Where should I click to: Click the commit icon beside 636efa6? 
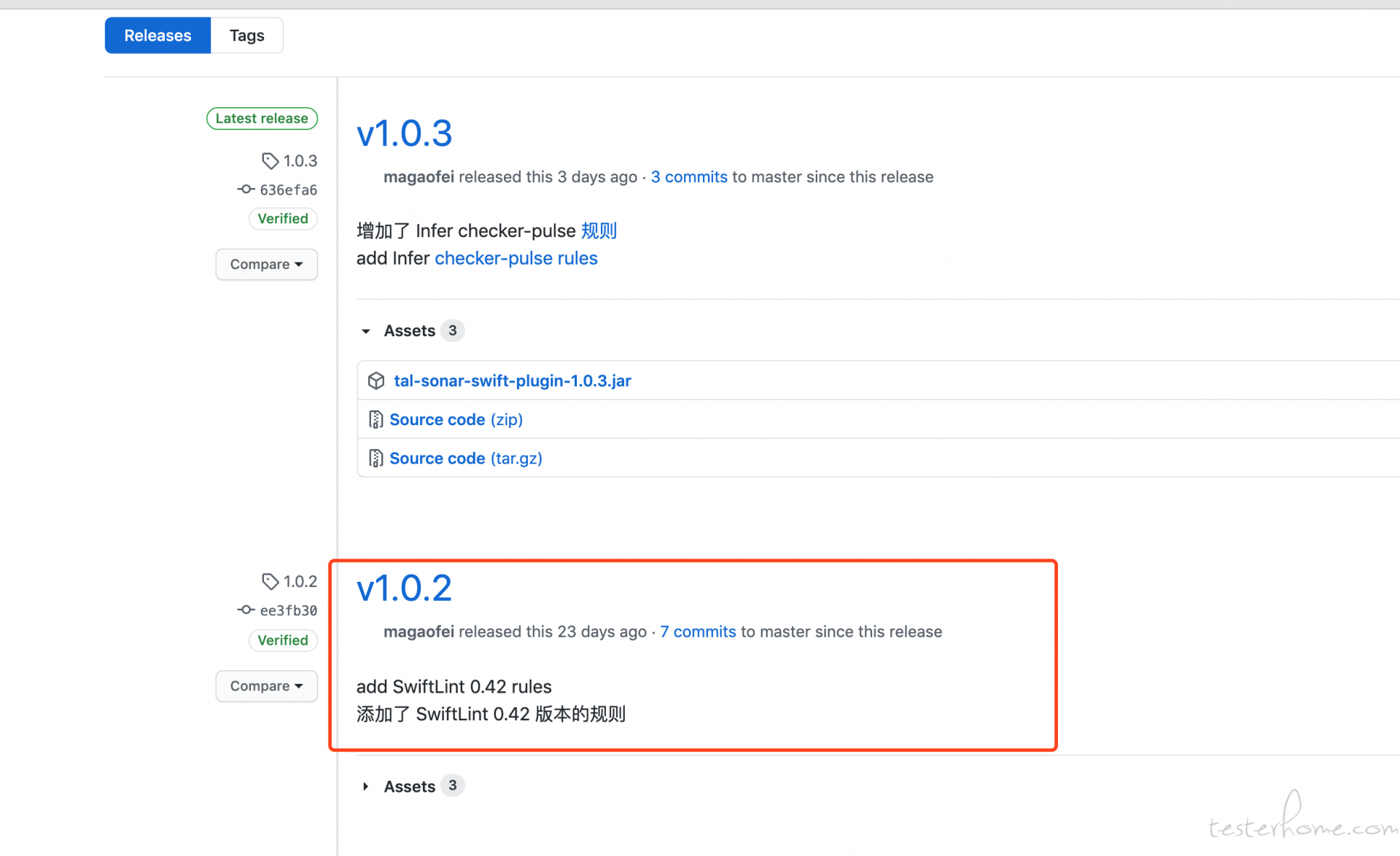click(246, 190)
